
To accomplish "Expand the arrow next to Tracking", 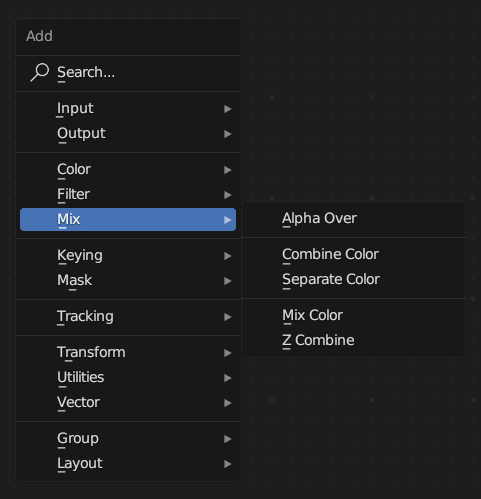I will [x=228, y=317].
